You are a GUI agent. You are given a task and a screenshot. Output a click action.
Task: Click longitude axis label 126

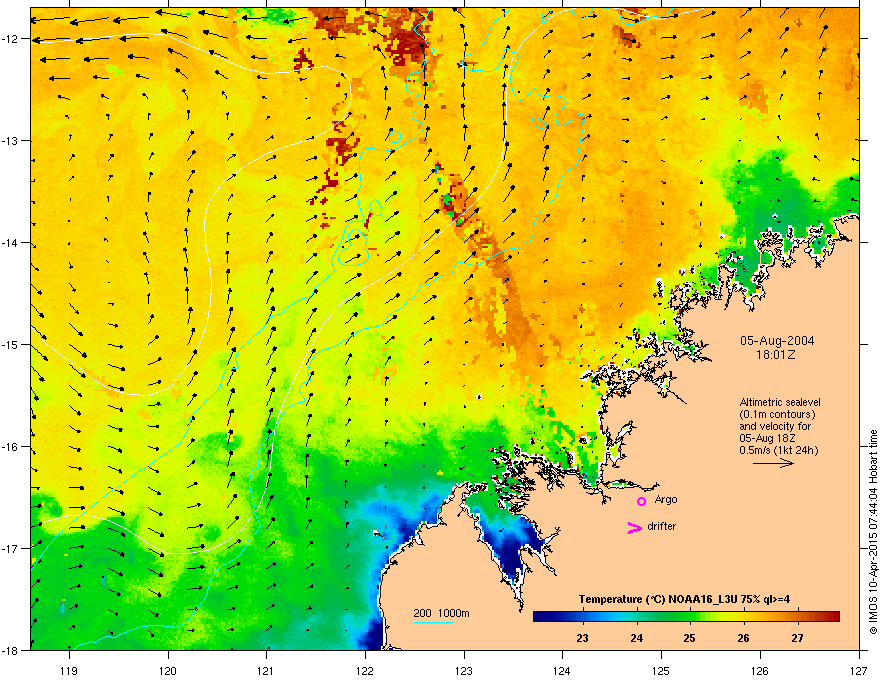tap(760, 670)
